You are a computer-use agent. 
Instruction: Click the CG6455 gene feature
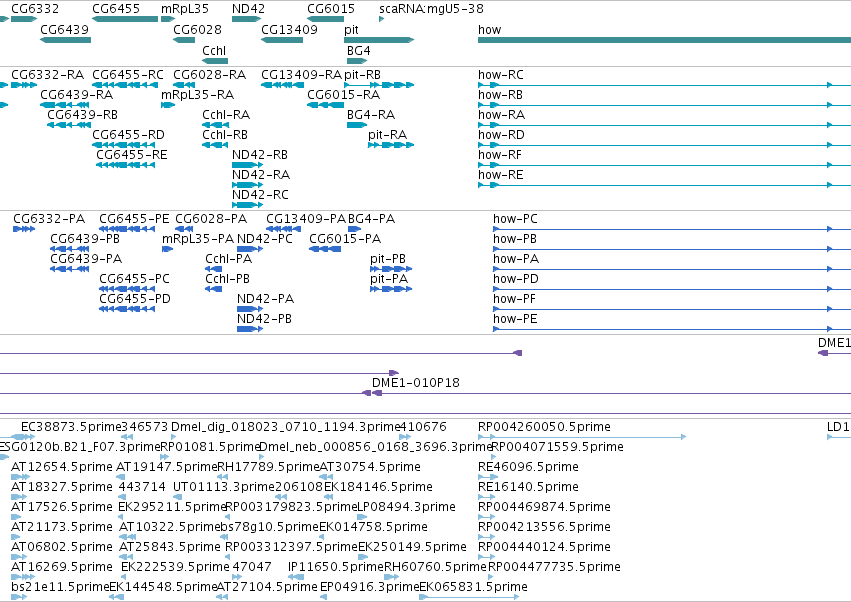point(125,19)
